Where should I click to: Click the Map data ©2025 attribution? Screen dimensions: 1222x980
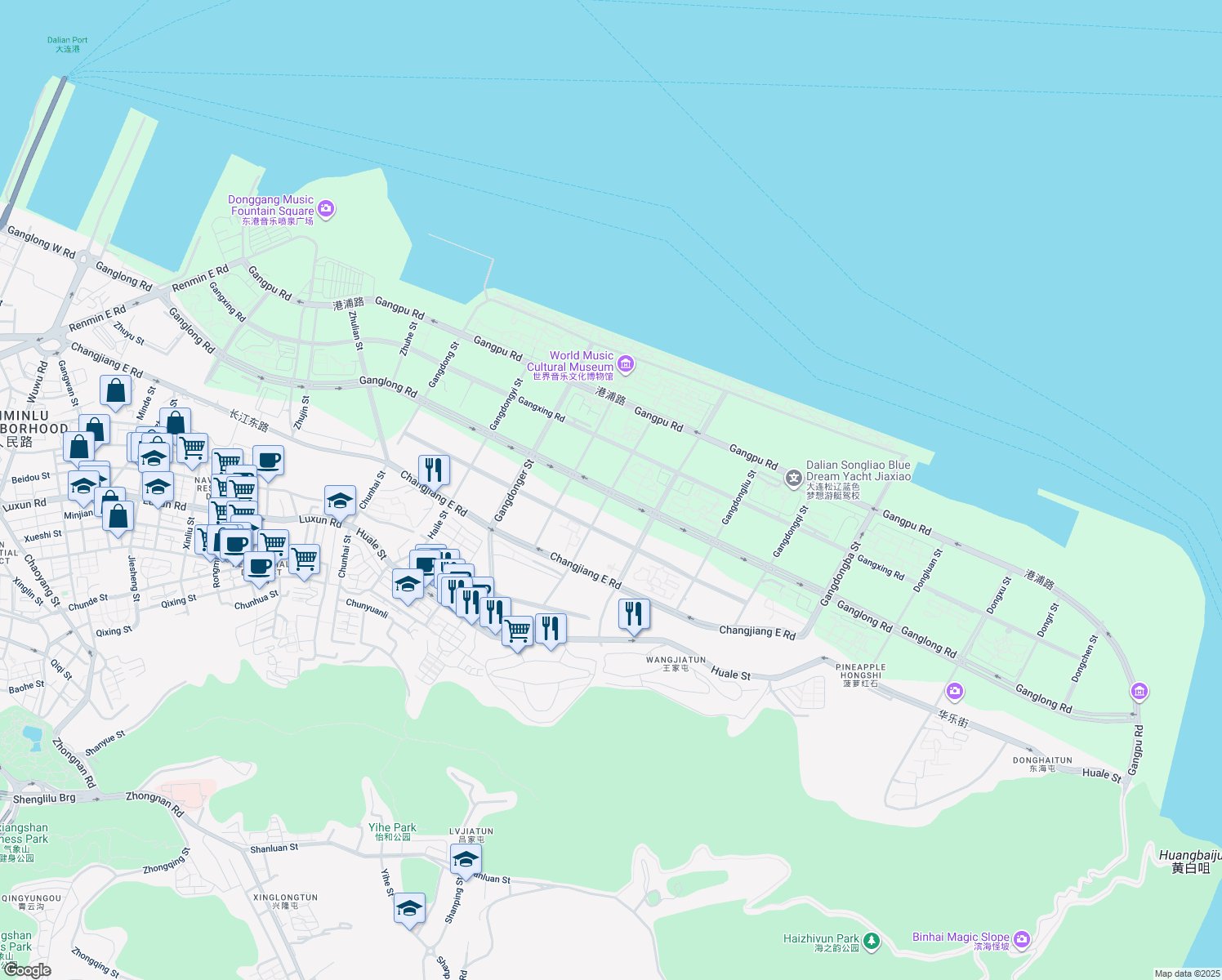(1185, 973)
